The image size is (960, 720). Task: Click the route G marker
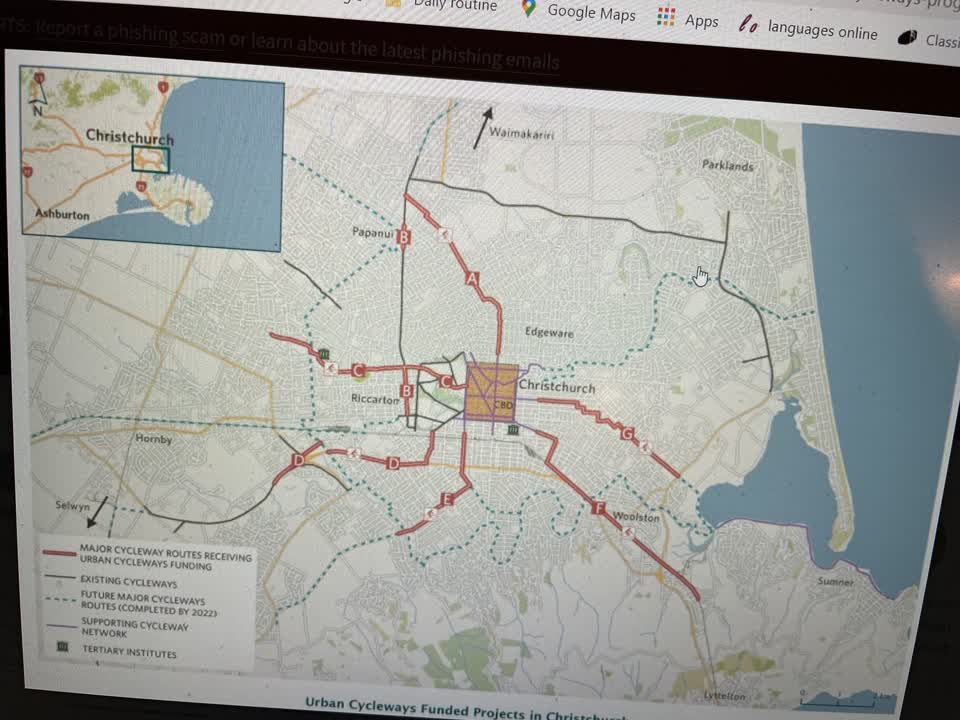627,433
